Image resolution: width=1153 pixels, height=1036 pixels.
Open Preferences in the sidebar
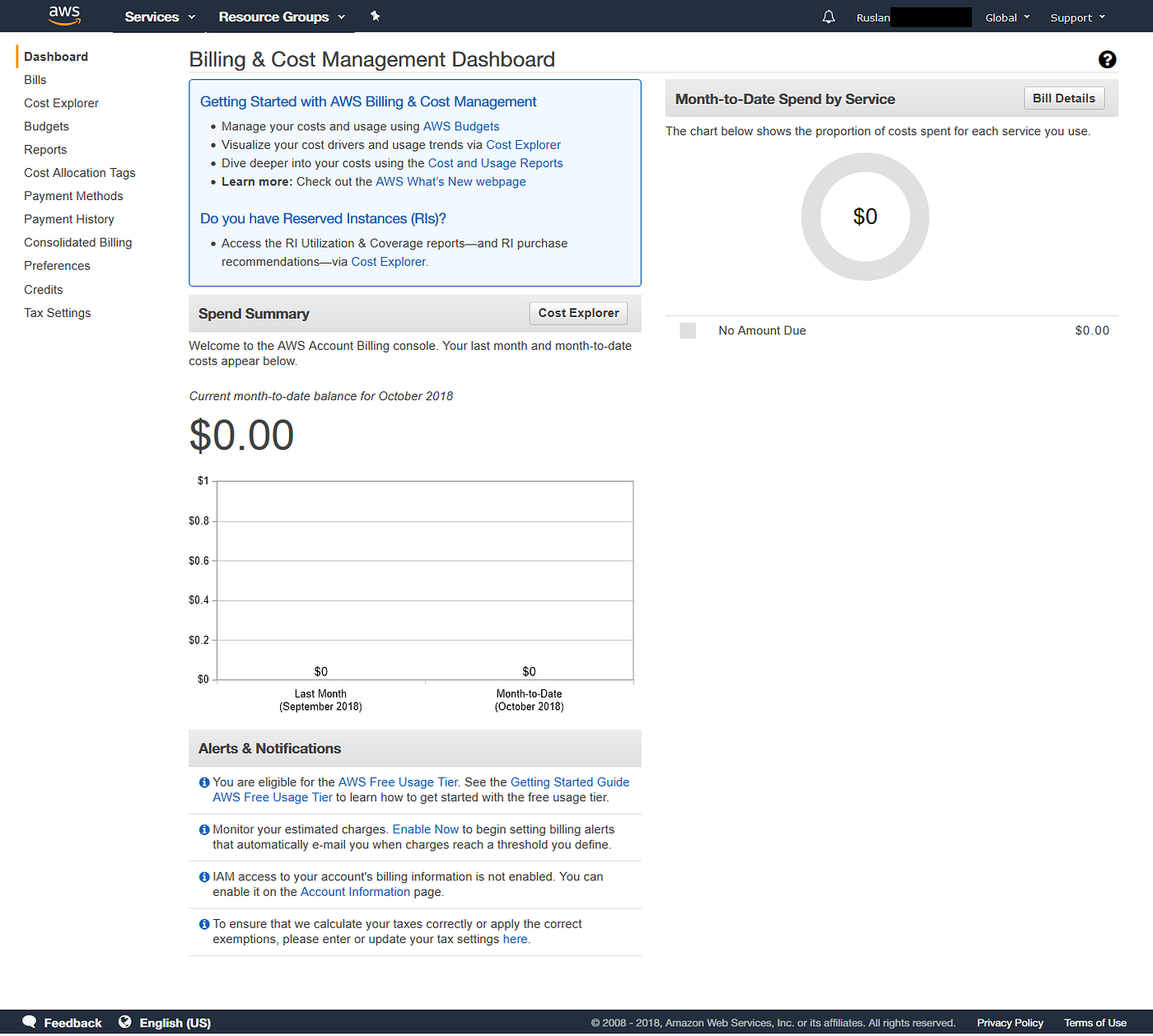[x=57, y=266]
